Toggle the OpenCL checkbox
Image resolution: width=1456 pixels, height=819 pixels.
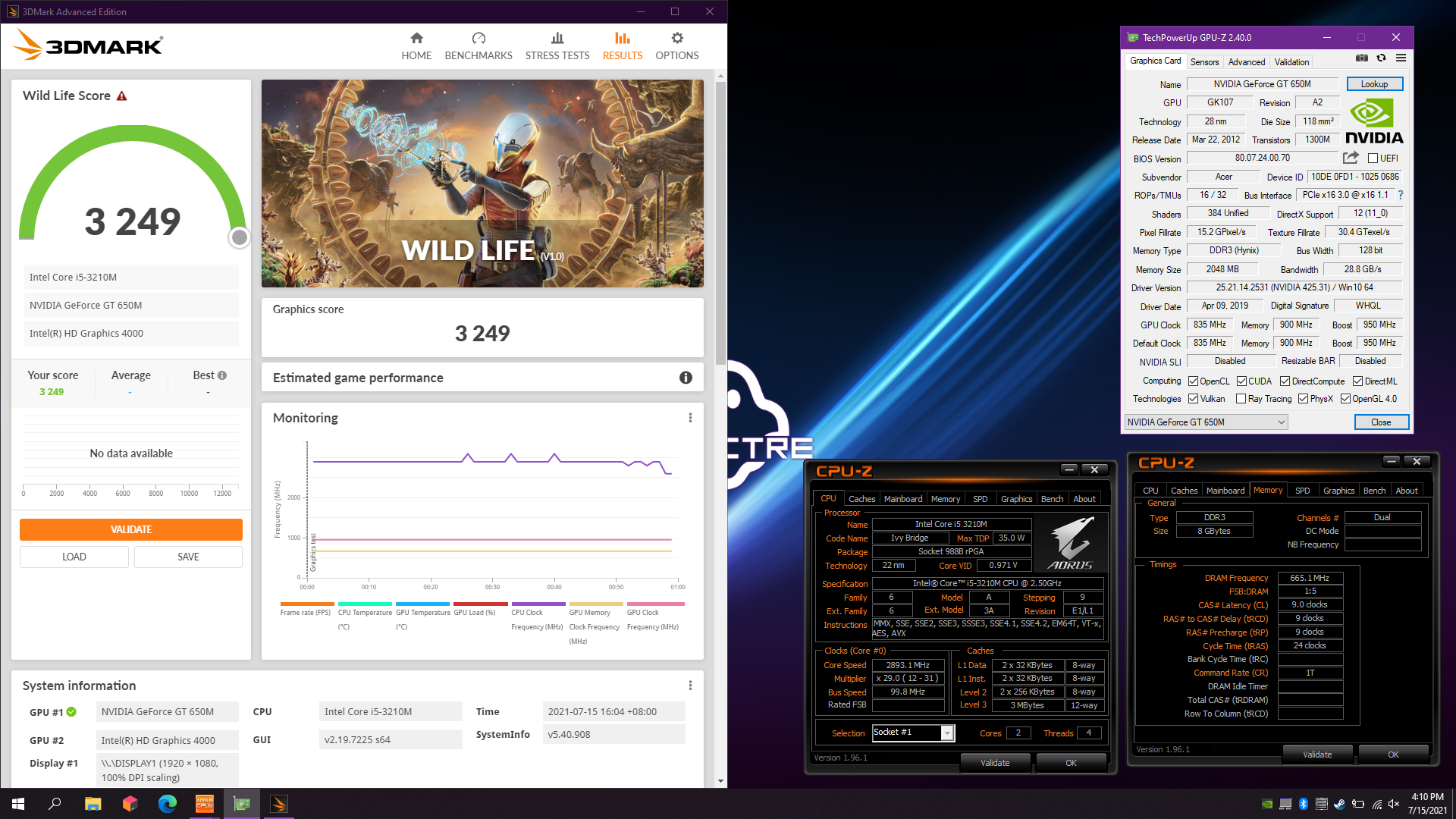pos(1193,381)
